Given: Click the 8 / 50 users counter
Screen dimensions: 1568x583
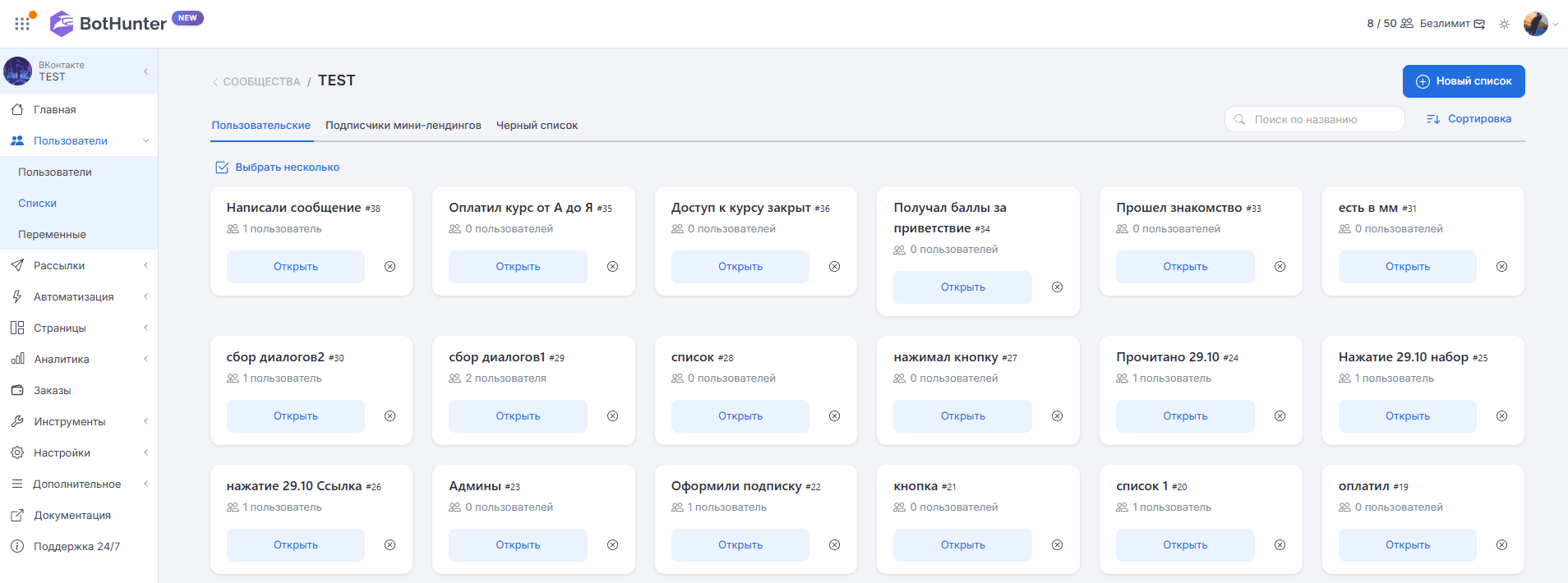Looking at the screenshot, I should pyautogui.click(x=1390, y=24).
